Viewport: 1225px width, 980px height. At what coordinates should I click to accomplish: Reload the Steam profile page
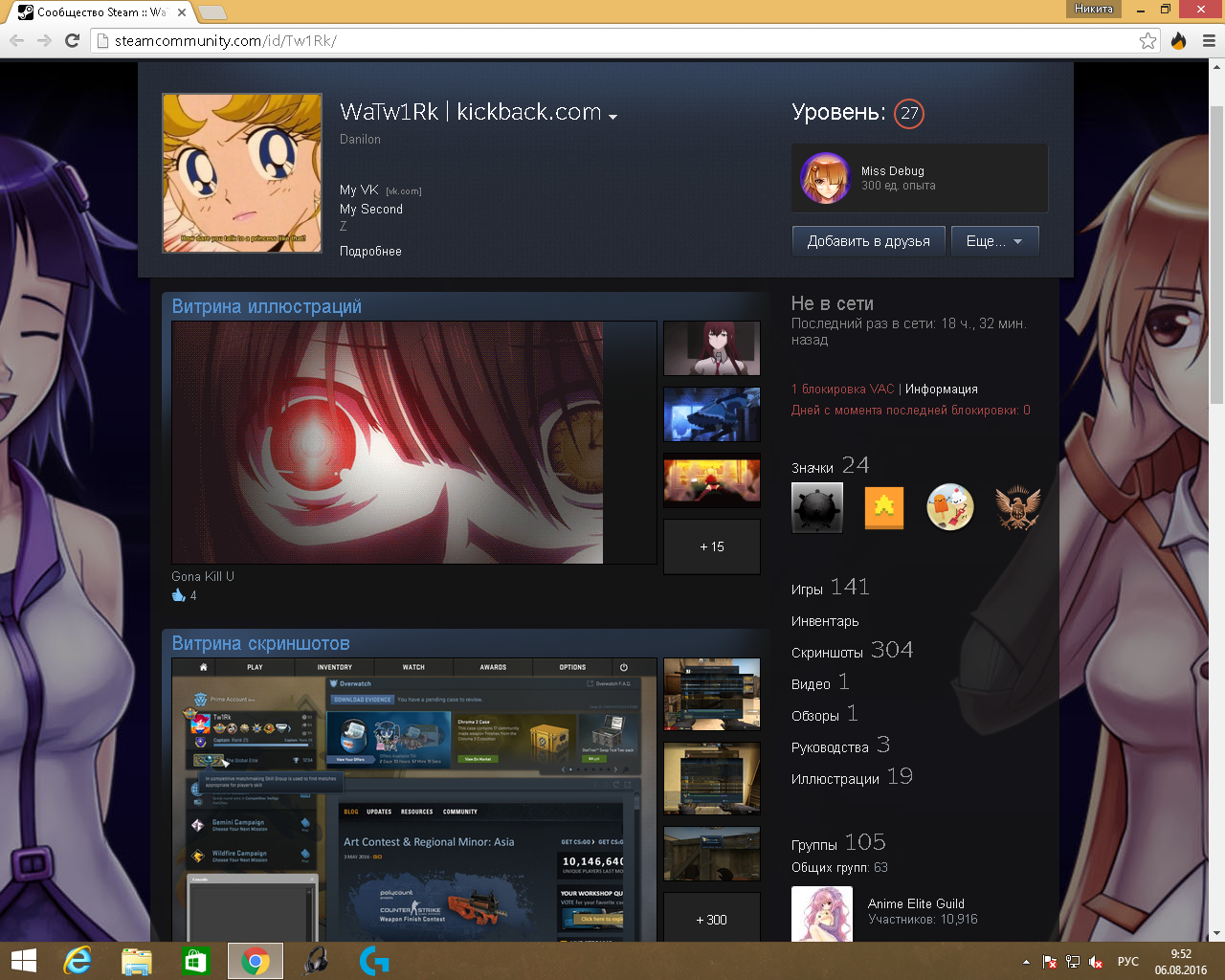point(72,40)
